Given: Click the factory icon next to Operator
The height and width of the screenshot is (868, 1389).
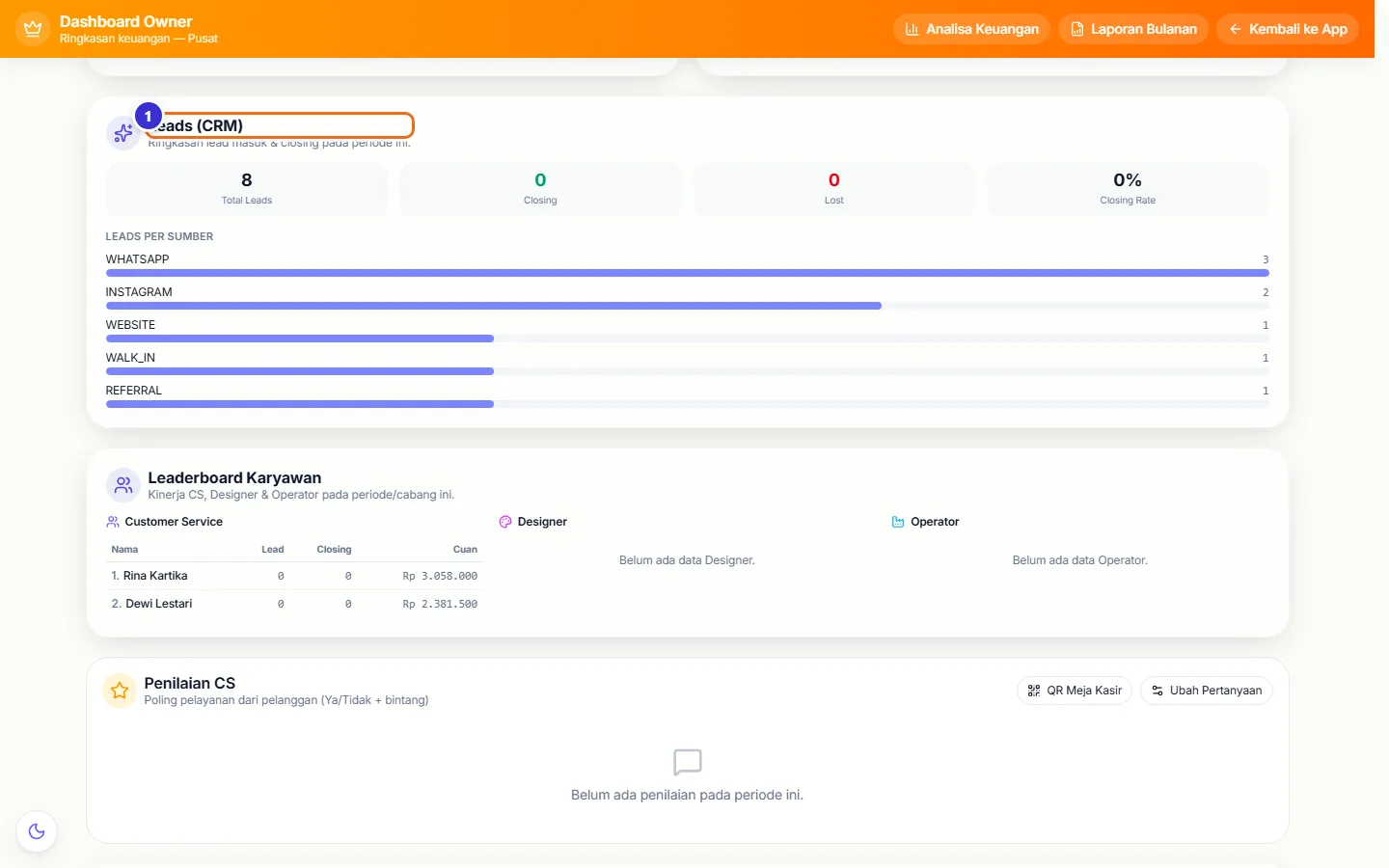Looking at the screenshot, I should 898,522.
